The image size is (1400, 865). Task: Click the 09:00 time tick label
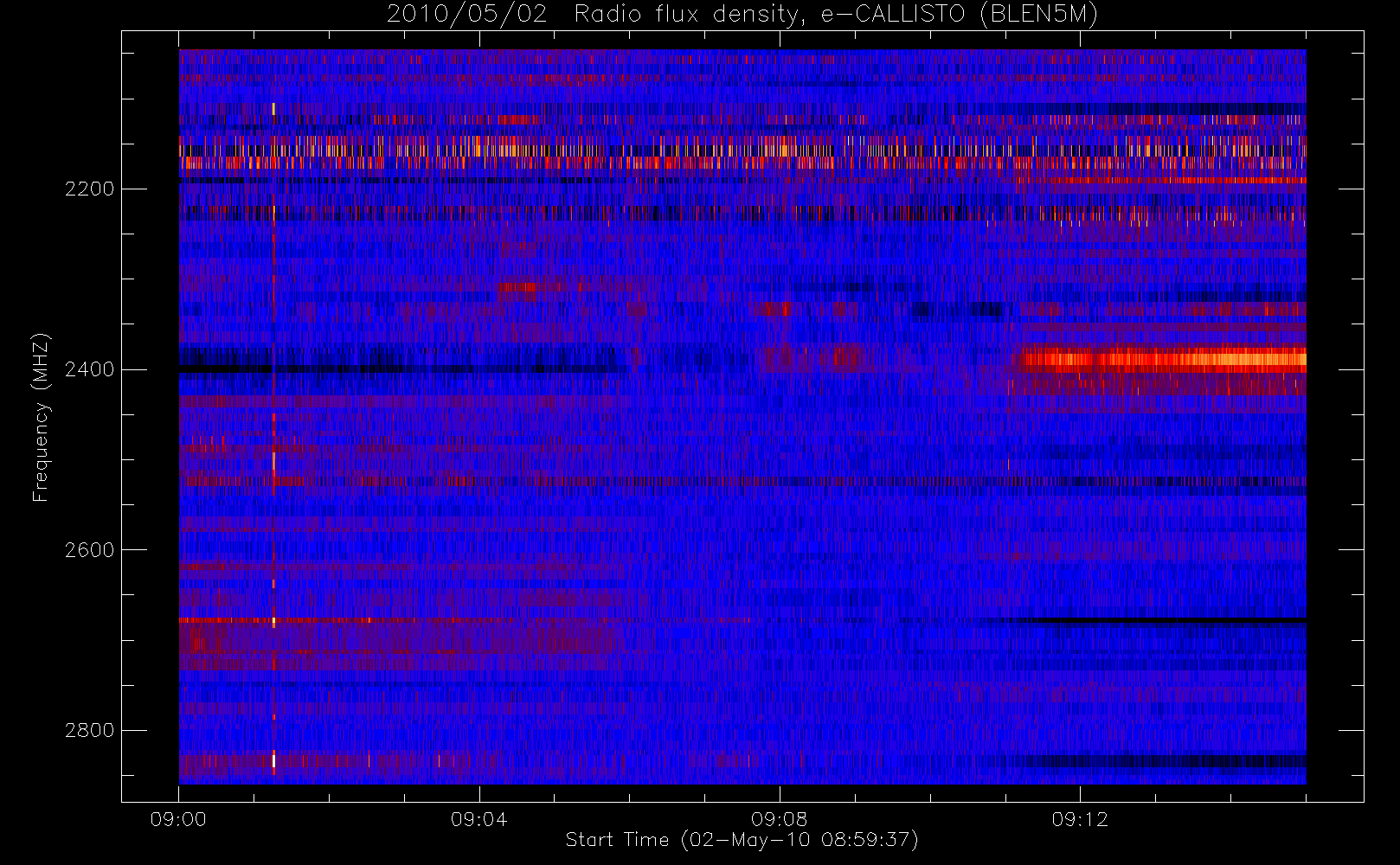click(x=178, y=819)
